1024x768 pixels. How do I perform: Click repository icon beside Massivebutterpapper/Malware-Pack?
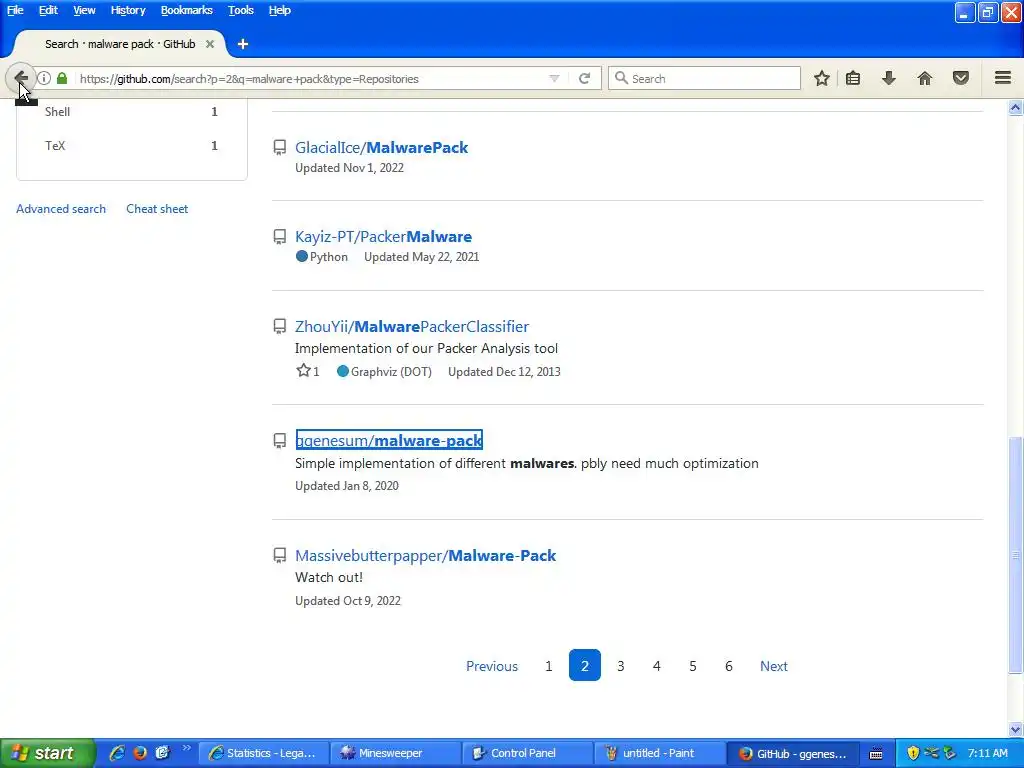click(x=280, y=556)
